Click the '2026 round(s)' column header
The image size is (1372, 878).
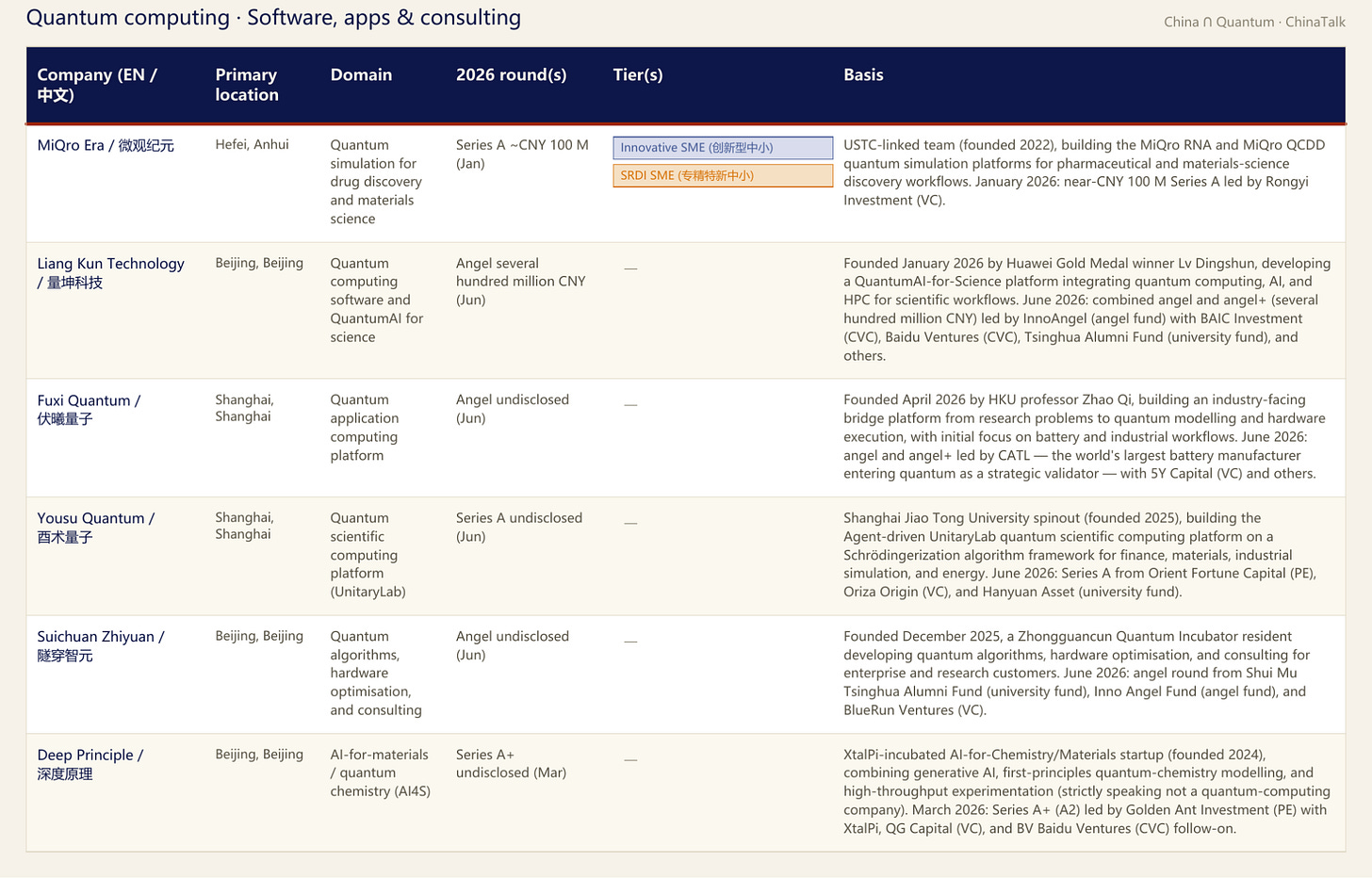[511, 74]
